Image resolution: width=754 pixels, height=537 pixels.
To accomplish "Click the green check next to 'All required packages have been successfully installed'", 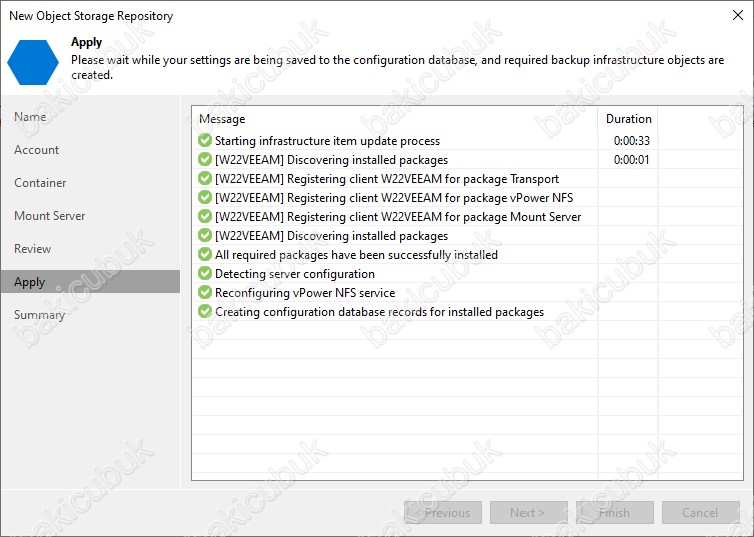I will (x=205, y=254).
